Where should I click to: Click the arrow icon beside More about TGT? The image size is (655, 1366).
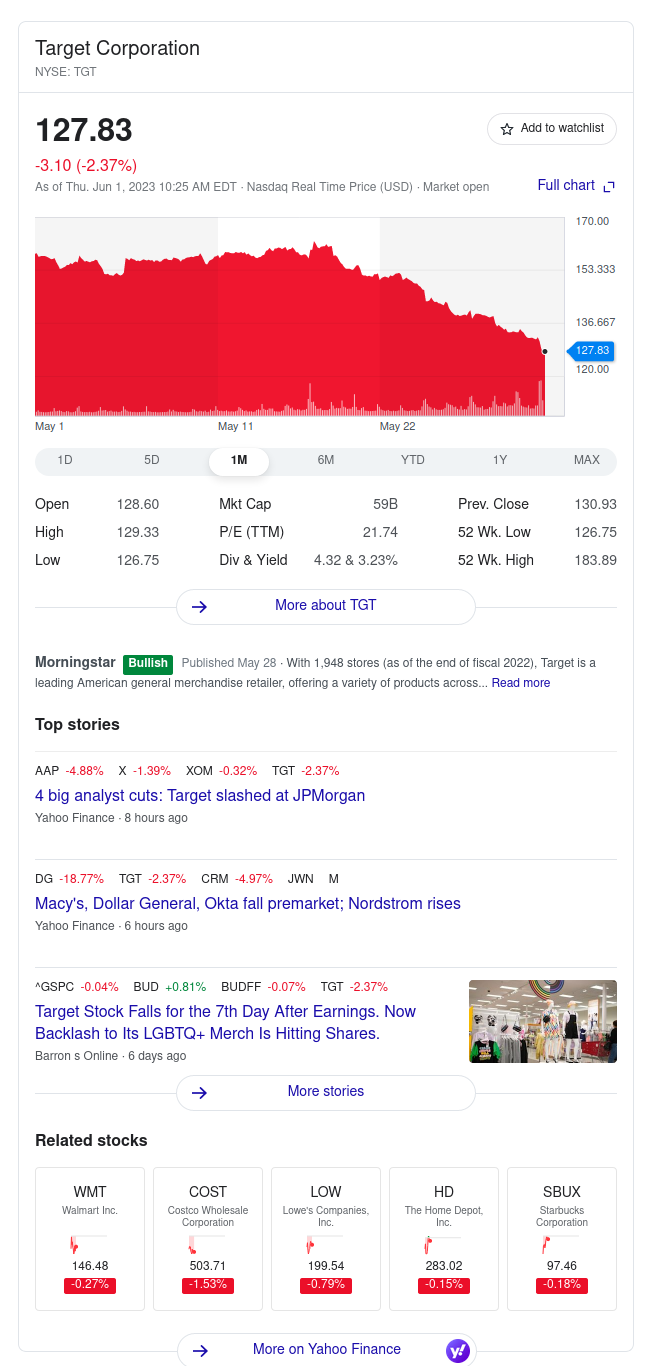pyautogui.click(x=199, y=606)
